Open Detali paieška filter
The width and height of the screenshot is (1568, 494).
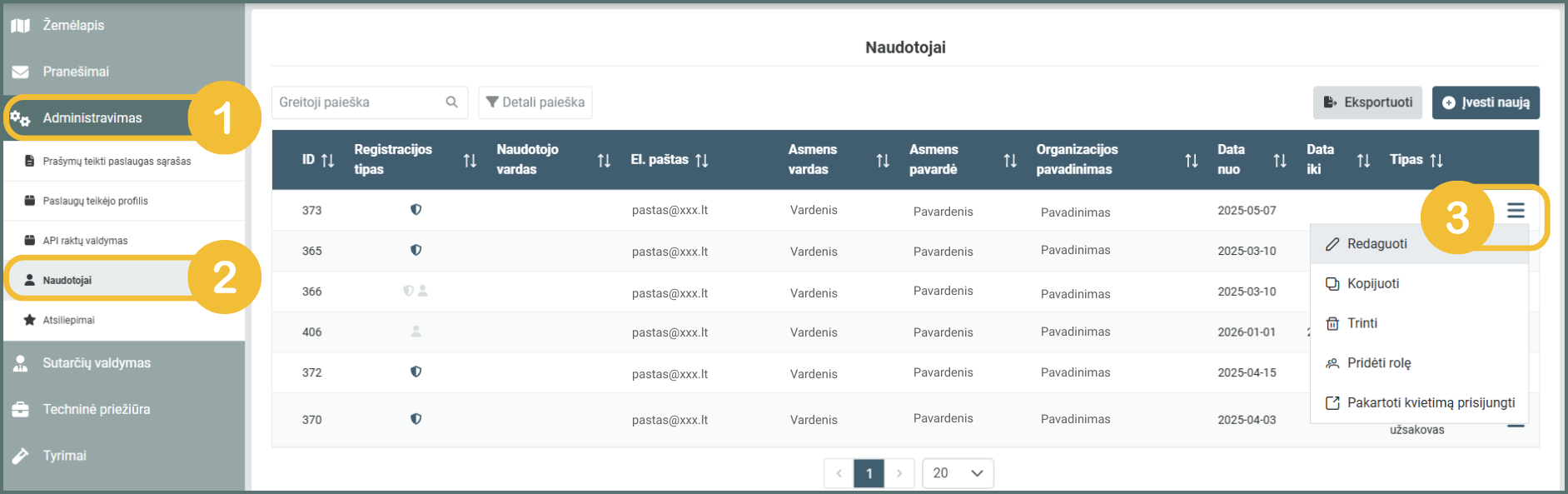535,102
